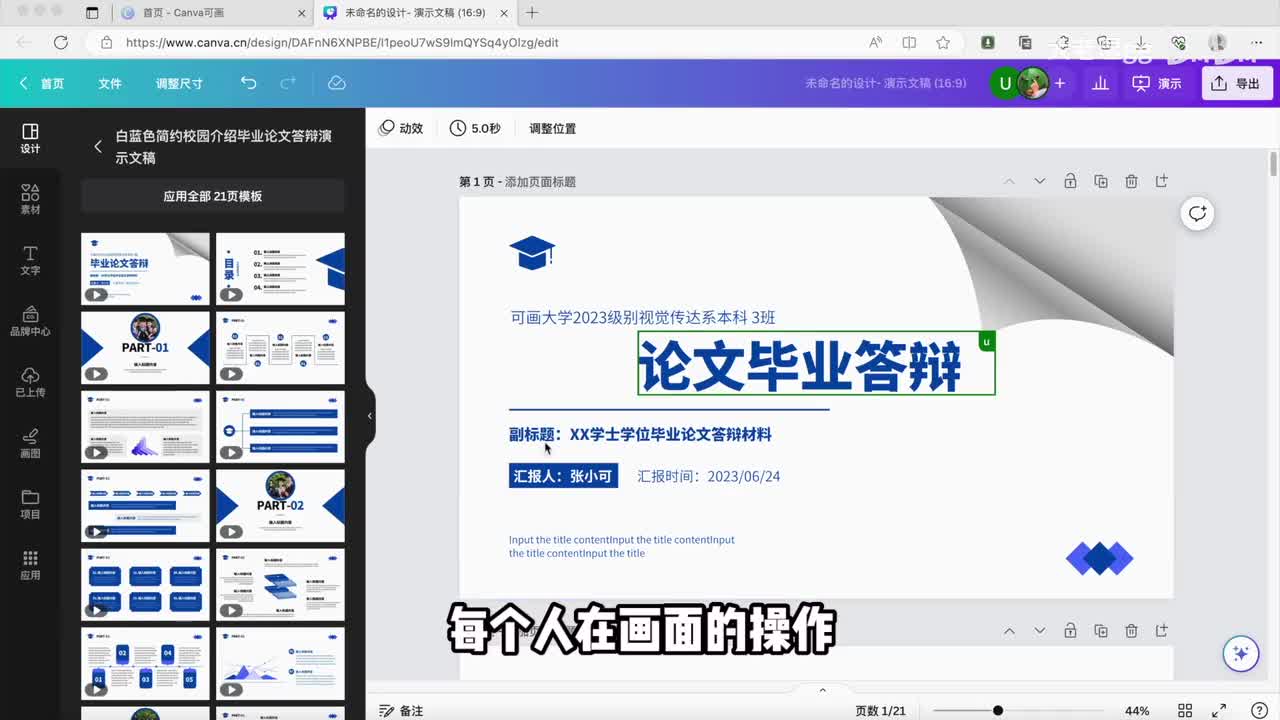Click the cloud save status icon

(x=337, y=83)
